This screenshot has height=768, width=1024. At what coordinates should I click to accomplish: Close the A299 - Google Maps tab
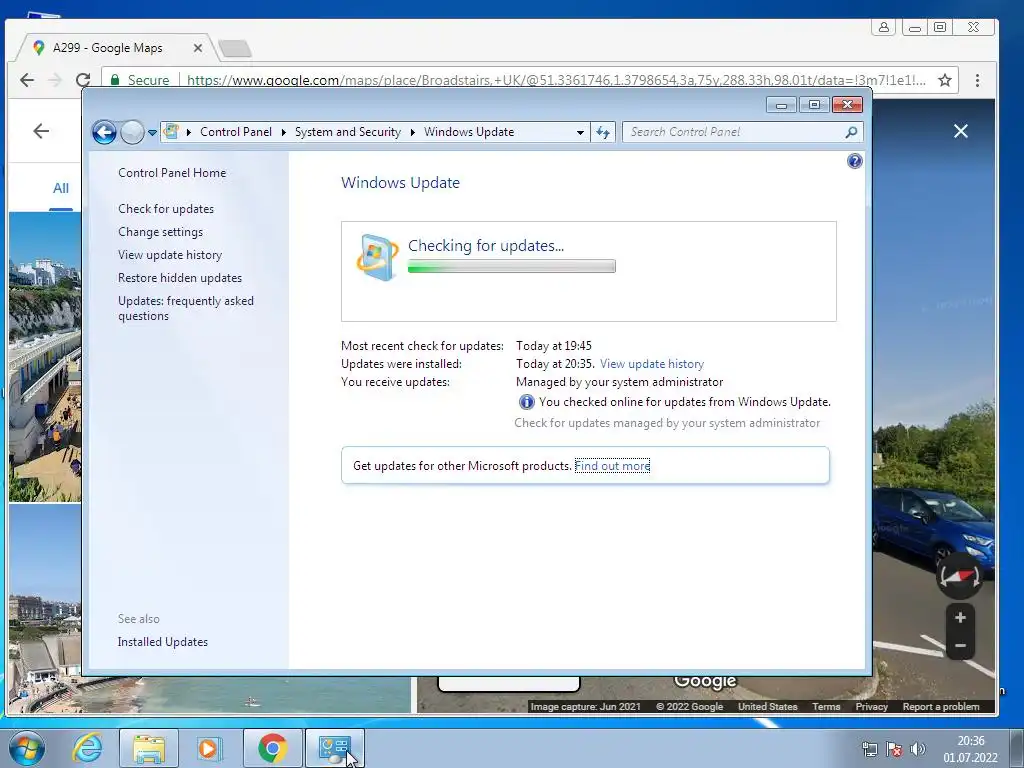pos(198,48)
